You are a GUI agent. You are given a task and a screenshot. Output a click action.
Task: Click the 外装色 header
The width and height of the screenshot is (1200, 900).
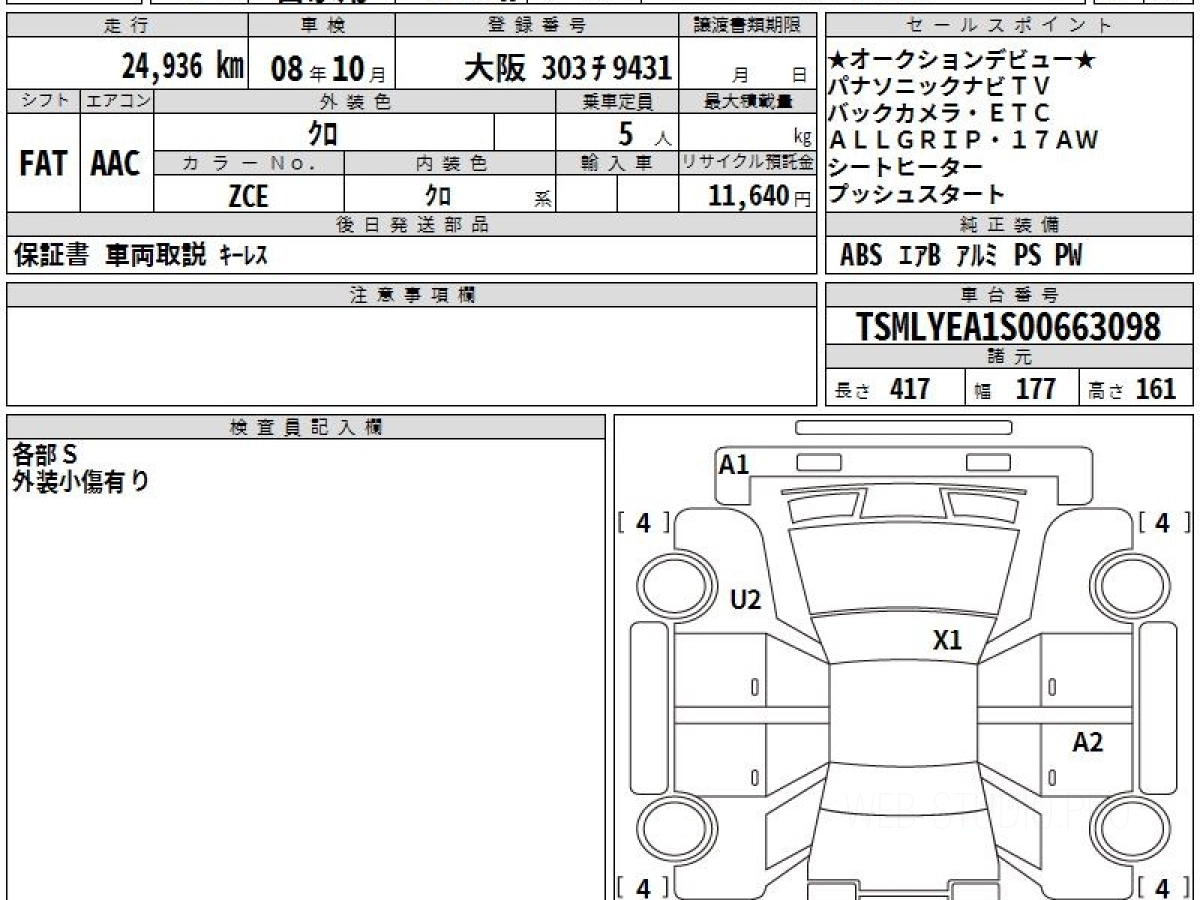(x=355, y=101)
